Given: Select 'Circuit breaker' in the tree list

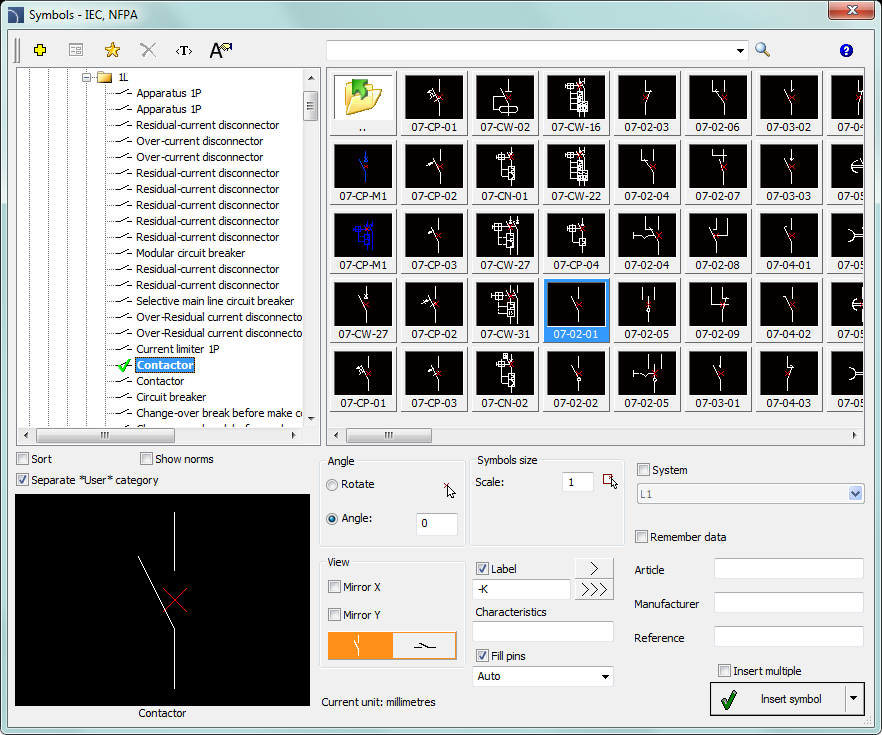Looking at the screenshot, I should click(171, 397).
